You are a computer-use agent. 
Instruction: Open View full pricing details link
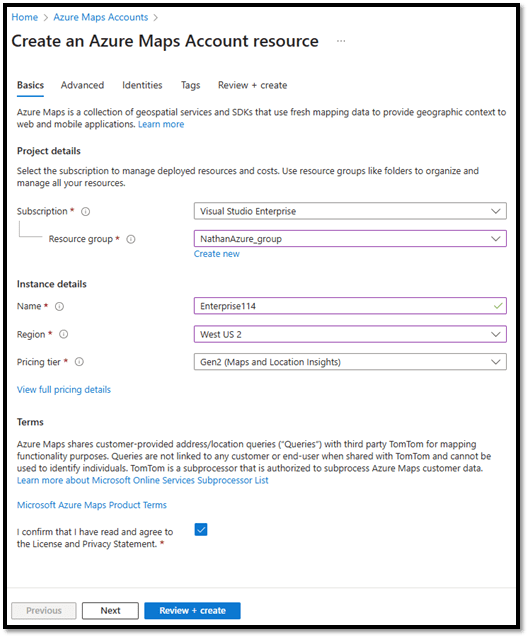pos(64,390)
